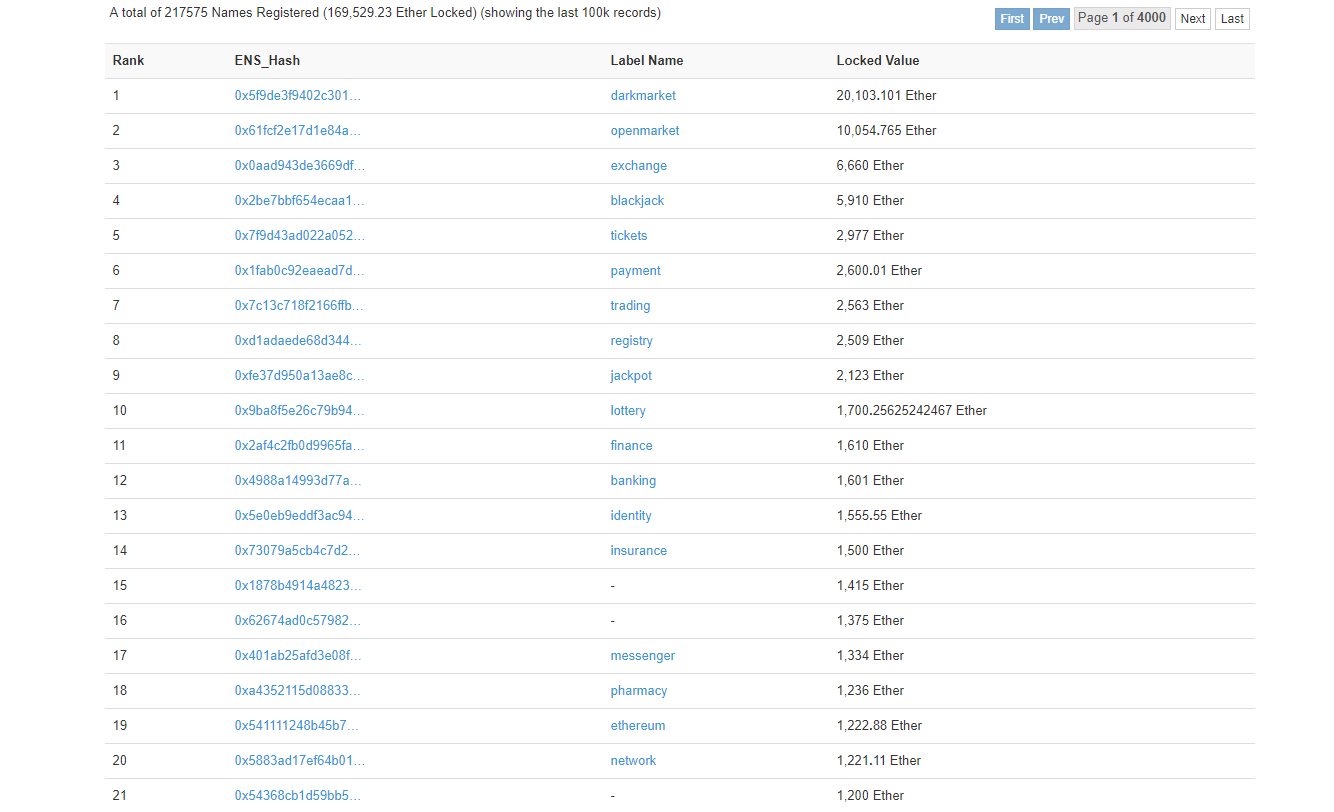Open hash 0x2be7bbf654ecaa1...
The height and width of the screenshot is (812, 1334).
(299, 201)
